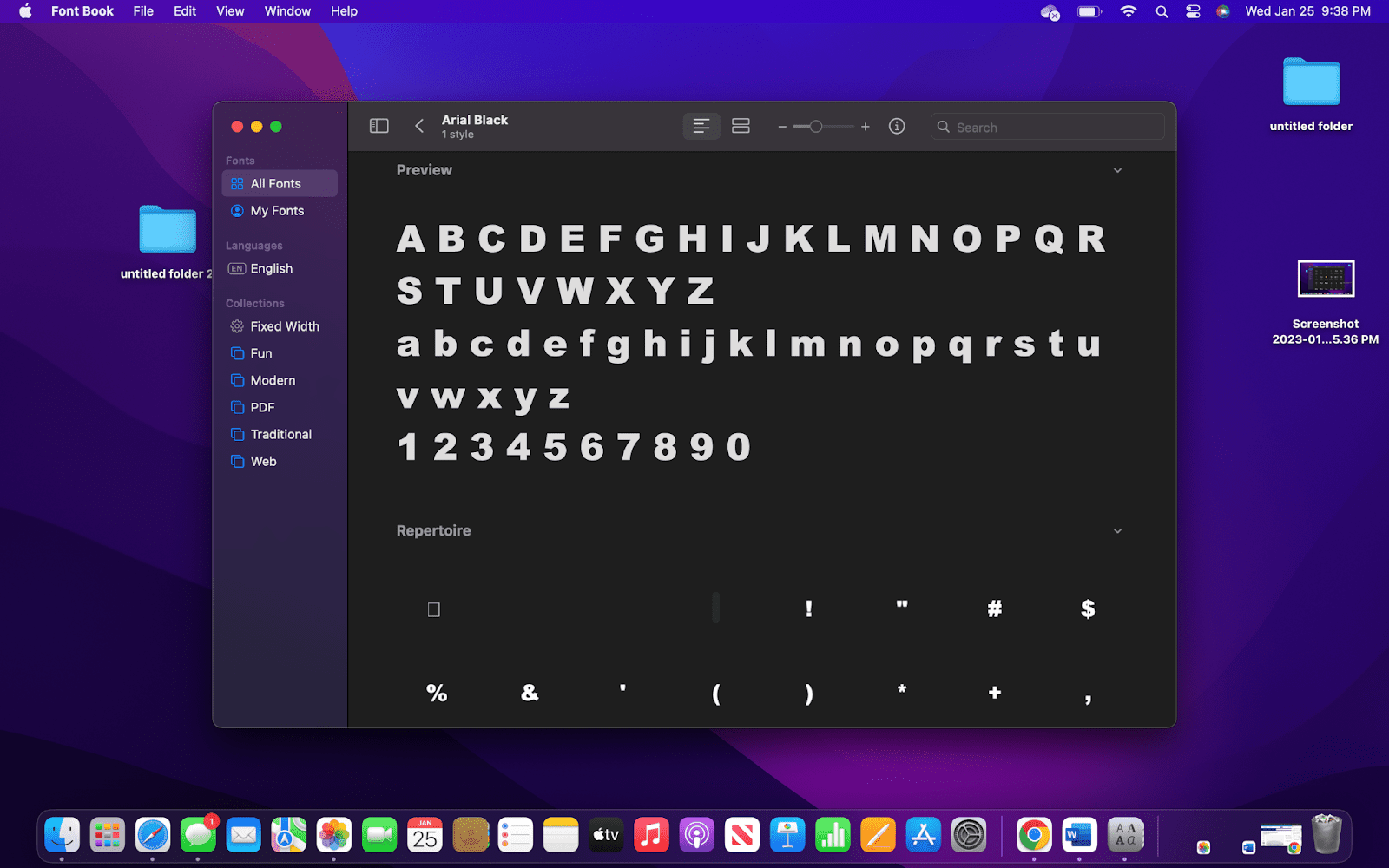Open the Apple menu
This screenshot has width=1389, height=868.
25,11
